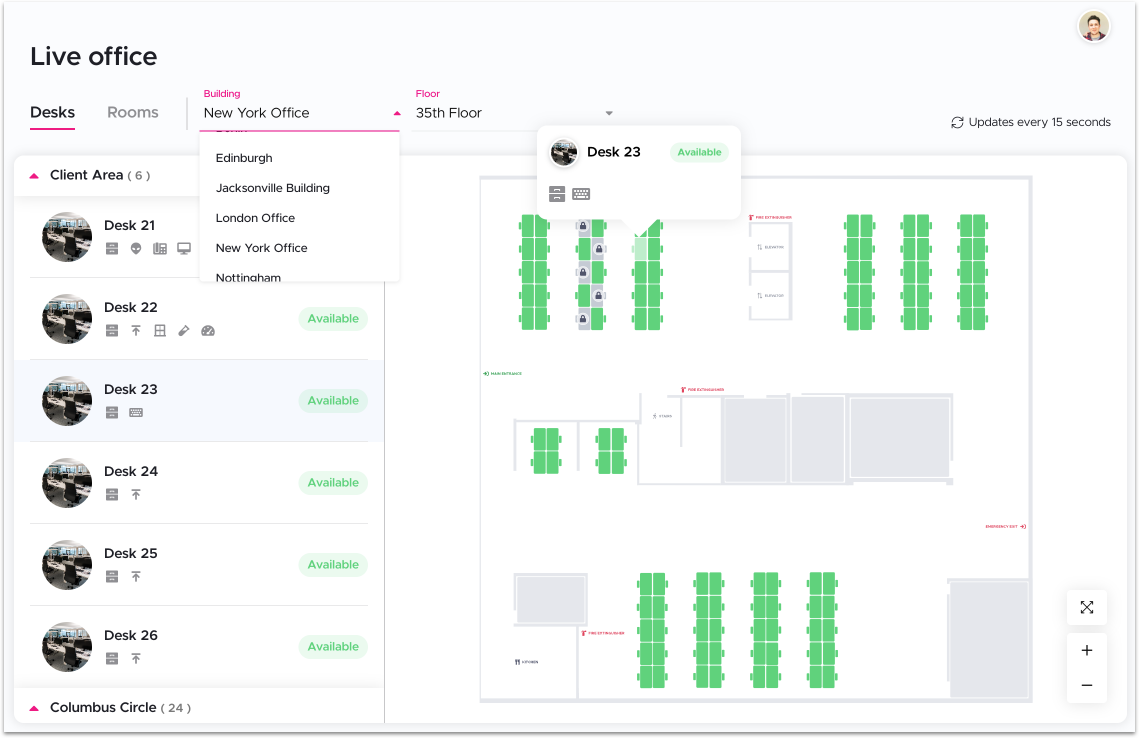This screenshot has width=1139, height=738.
Task: Click the Main Entrance label on map
Action: tap(503, 374)
